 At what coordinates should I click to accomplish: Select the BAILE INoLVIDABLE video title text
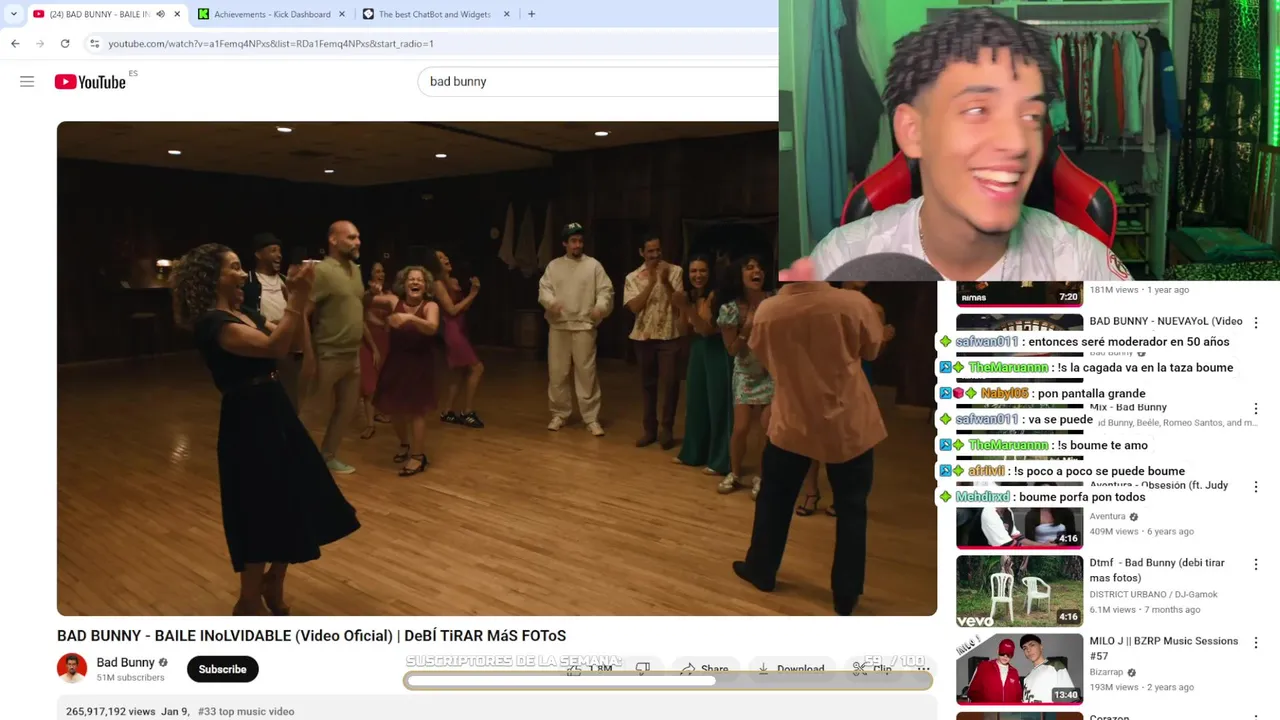pos(311,636)
